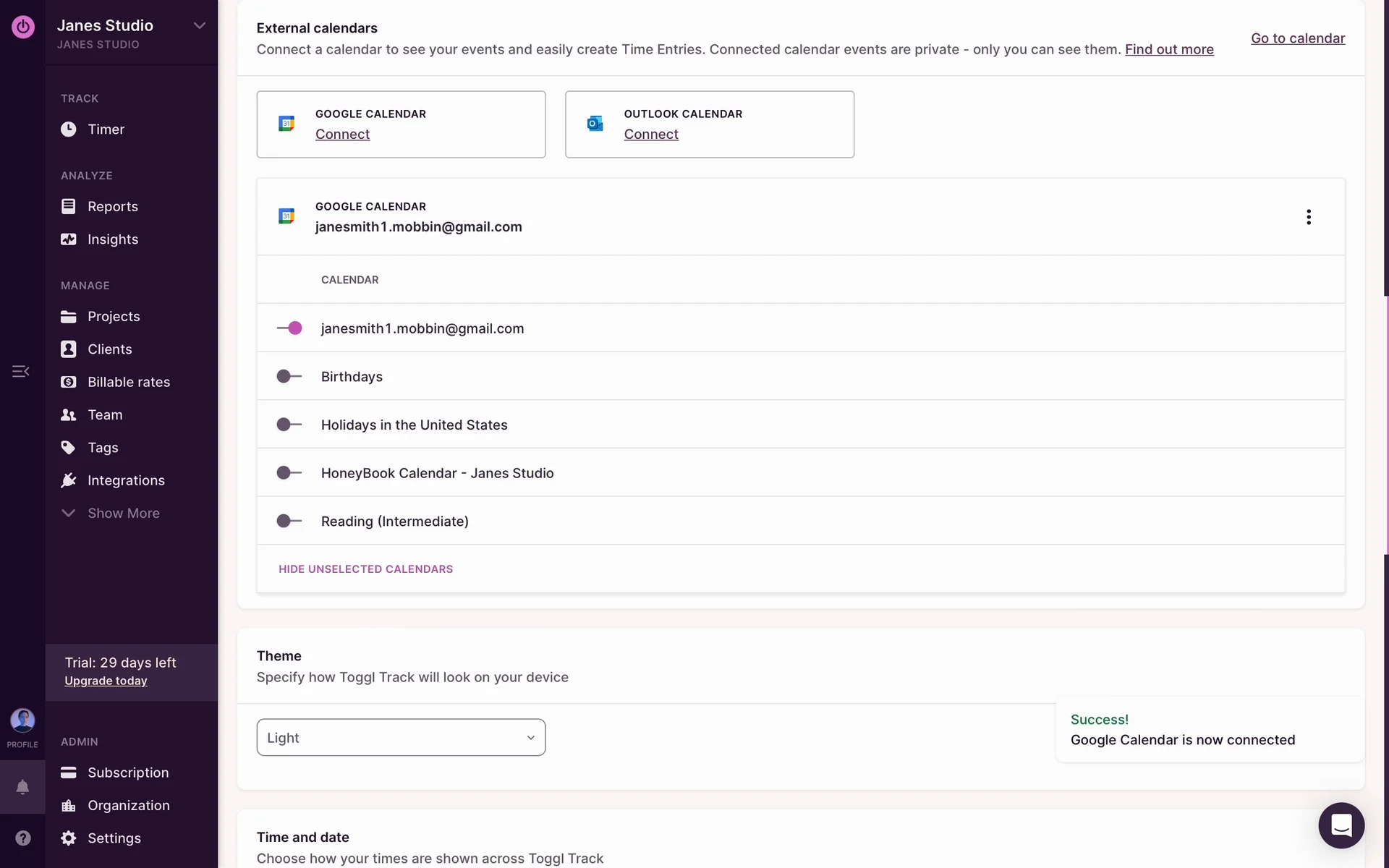
Task: Click Connect under Outlook Calendar
Action: (650, 135)
